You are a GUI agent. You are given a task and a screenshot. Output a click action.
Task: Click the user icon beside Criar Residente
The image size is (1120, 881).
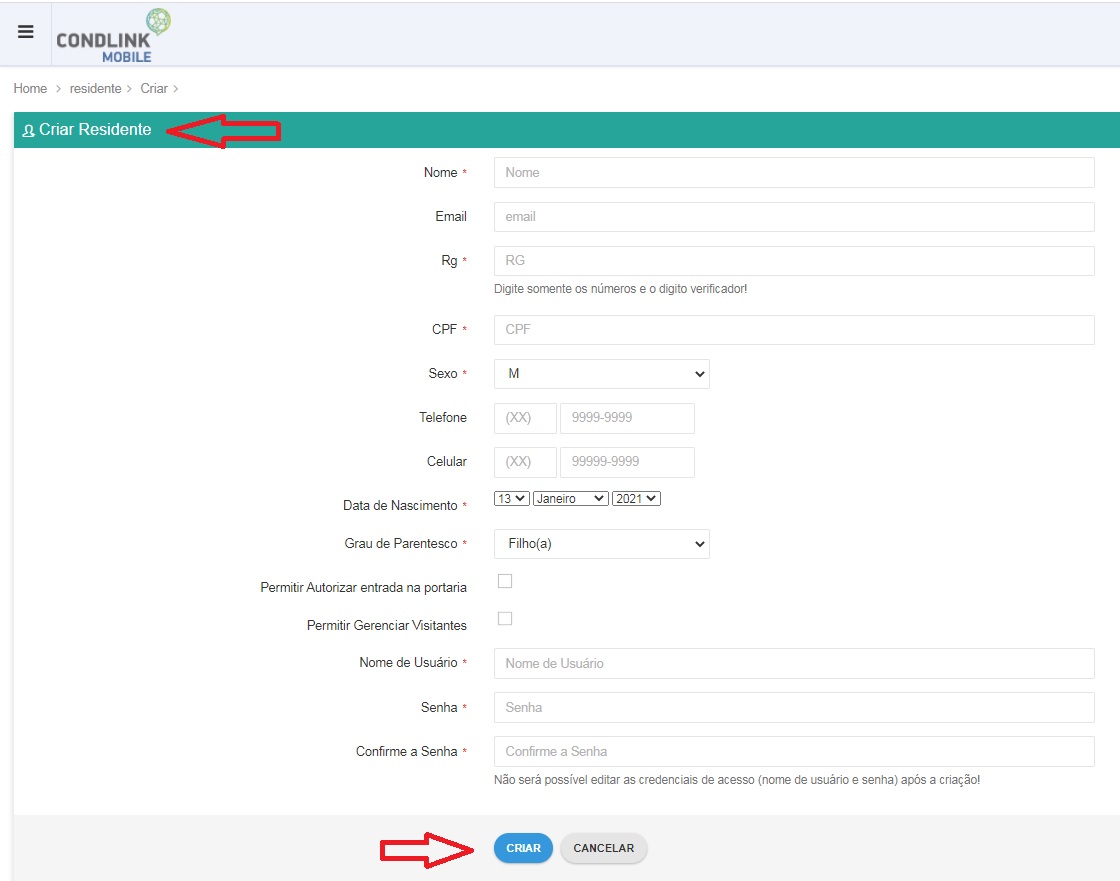coord(29,131)
